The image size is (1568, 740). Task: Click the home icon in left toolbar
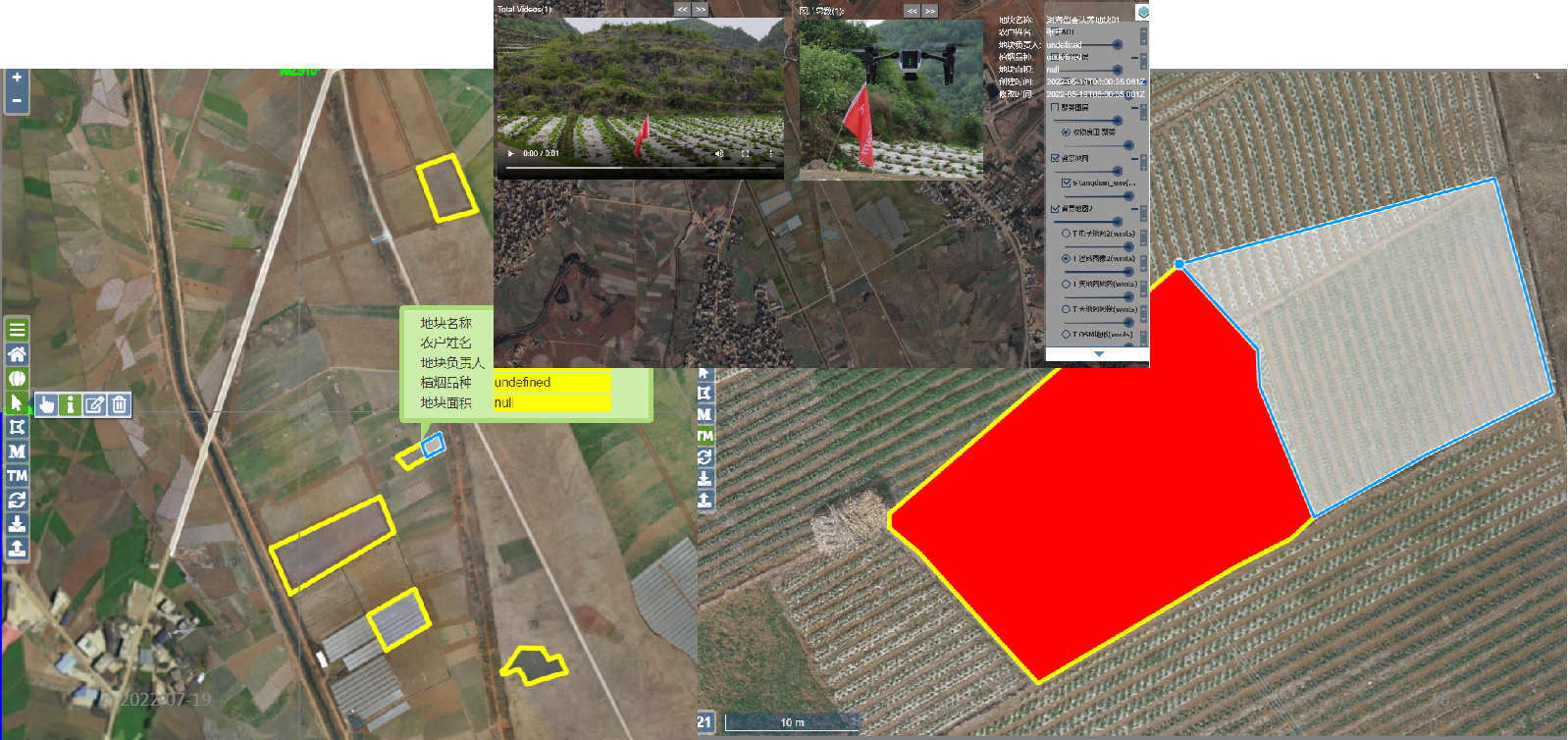(x=17, y=354)
